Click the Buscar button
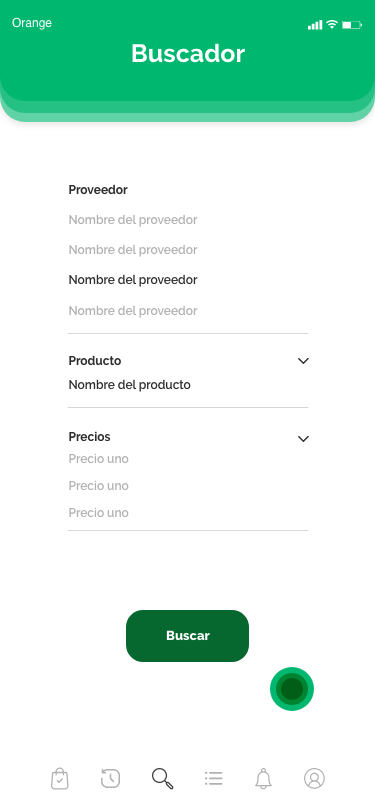This screenshot has height=812, width=375. point(188,636)
